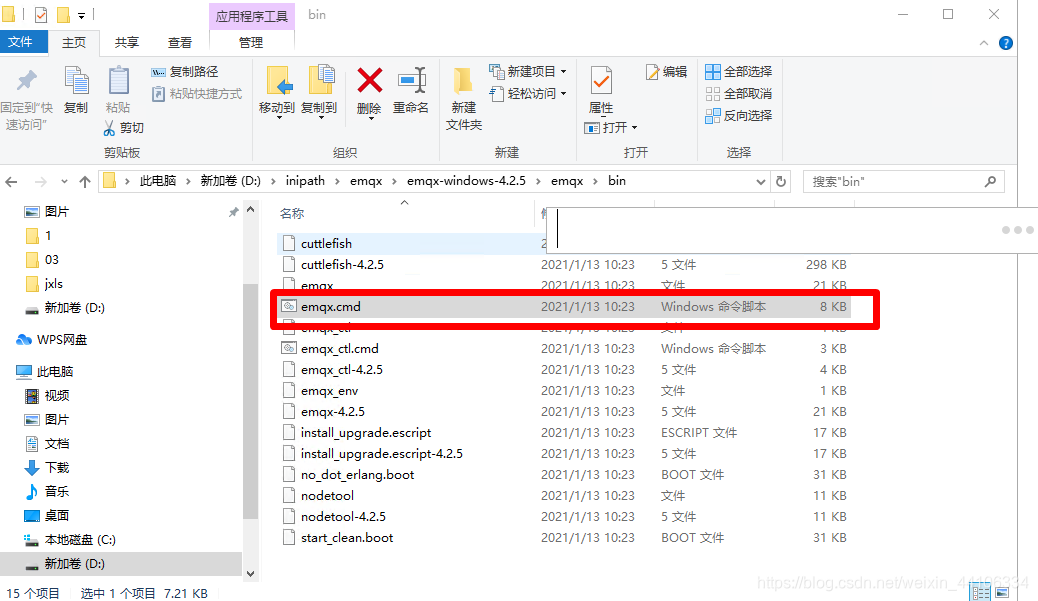Open the New Item (新建项目) dropdown
Screen dimensions: 1038x601
528,71
